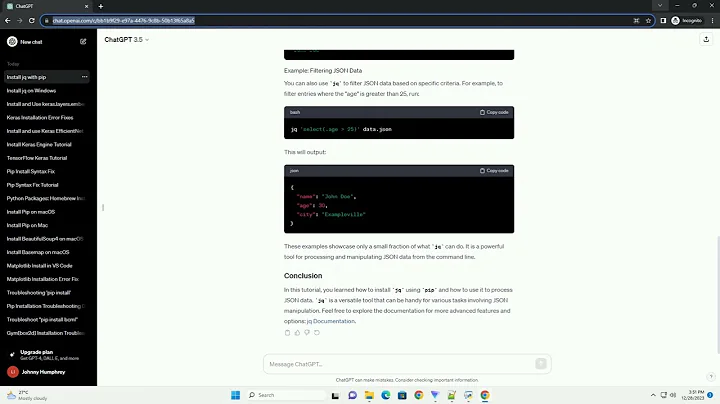Click the New chat button

click(x=47, y=42)
